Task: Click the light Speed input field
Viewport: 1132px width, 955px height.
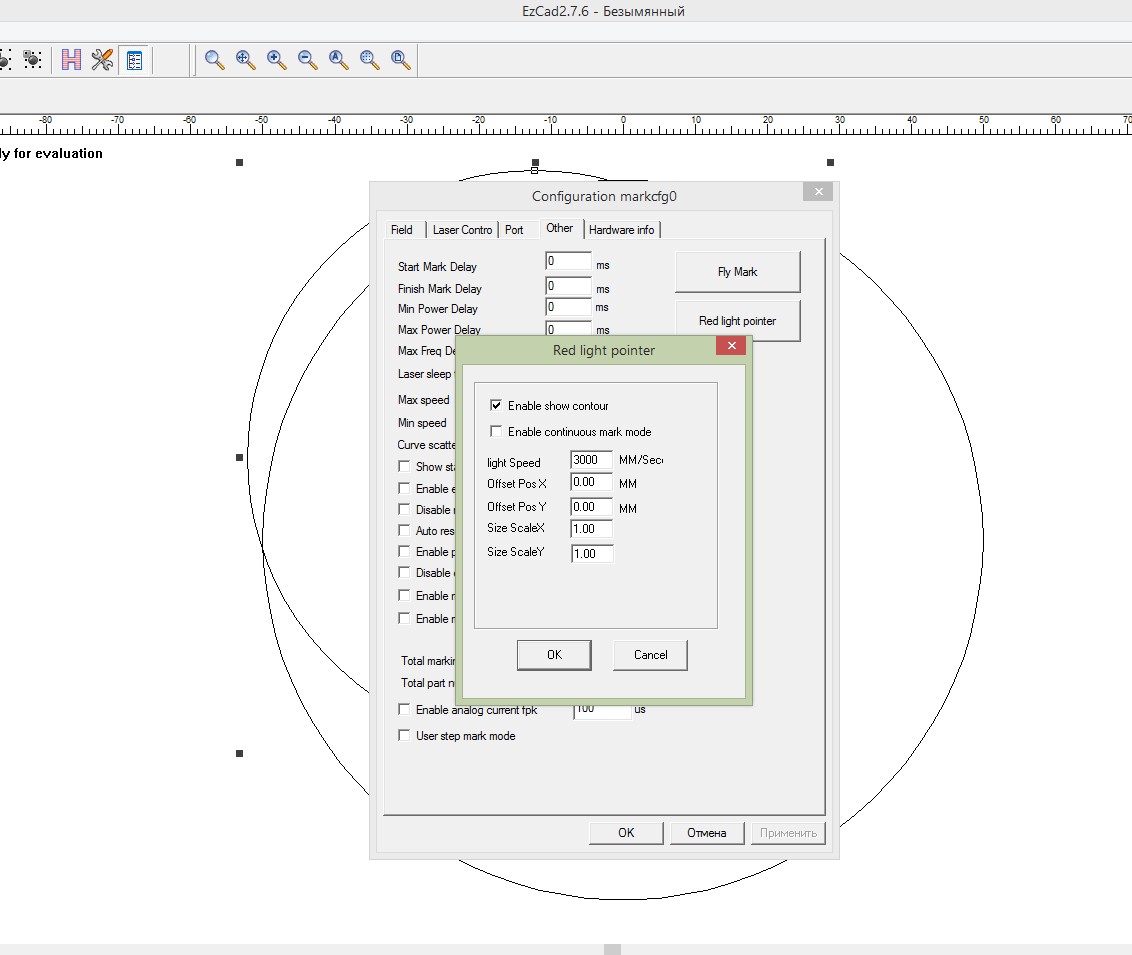Action: point(591,460)
